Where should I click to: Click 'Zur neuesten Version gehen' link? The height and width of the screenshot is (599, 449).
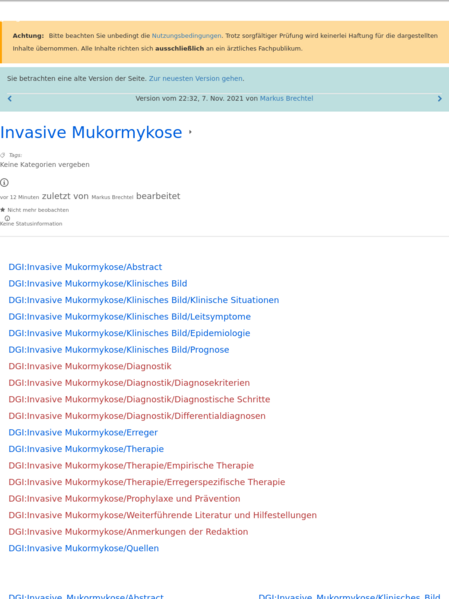pyautogui.click(x=196, y=78)
